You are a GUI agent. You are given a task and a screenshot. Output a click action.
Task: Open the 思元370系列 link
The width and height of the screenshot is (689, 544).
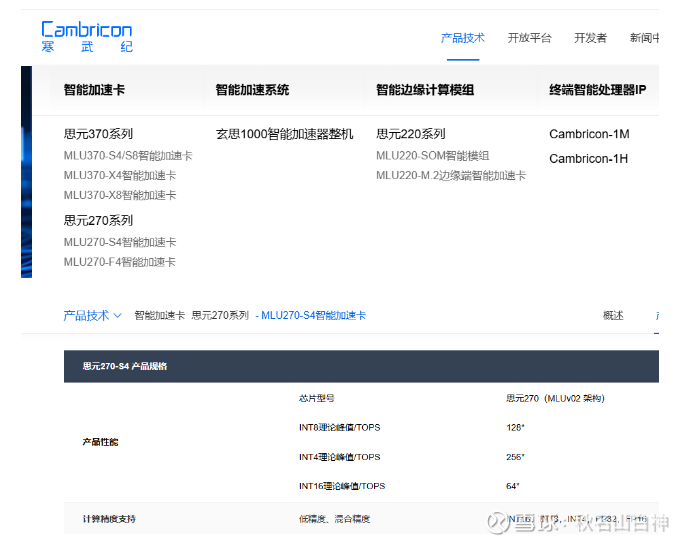tap(98, 134)
